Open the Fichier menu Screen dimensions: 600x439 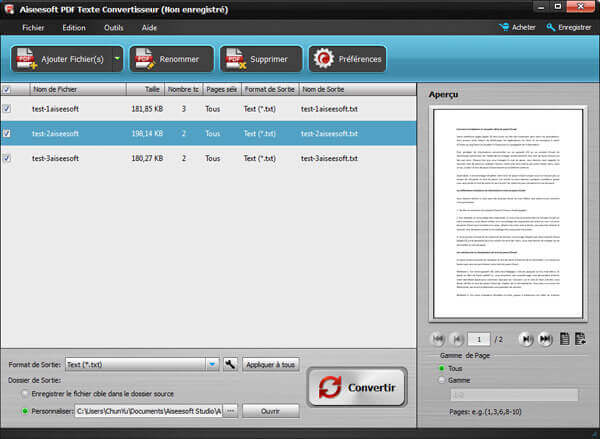pyautogui.click(x=33, y=28)
